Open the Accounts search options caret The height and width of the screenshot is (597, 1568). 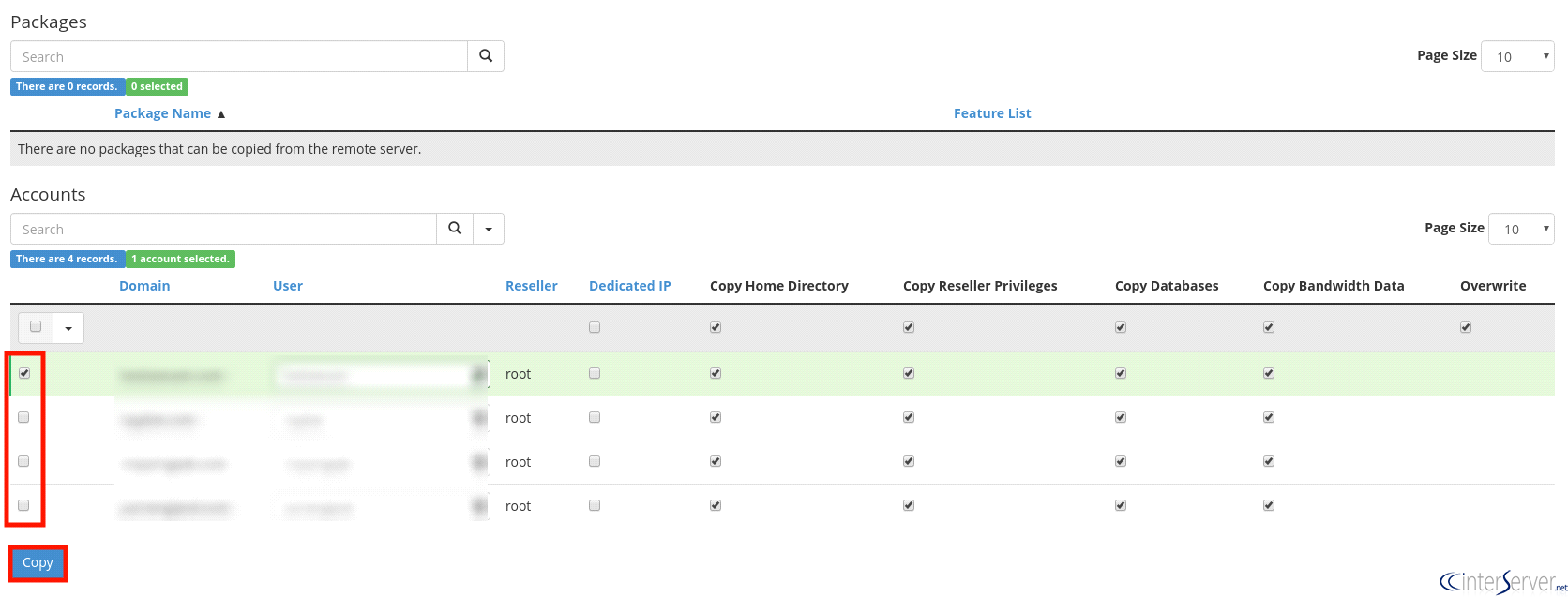(489, 229)
